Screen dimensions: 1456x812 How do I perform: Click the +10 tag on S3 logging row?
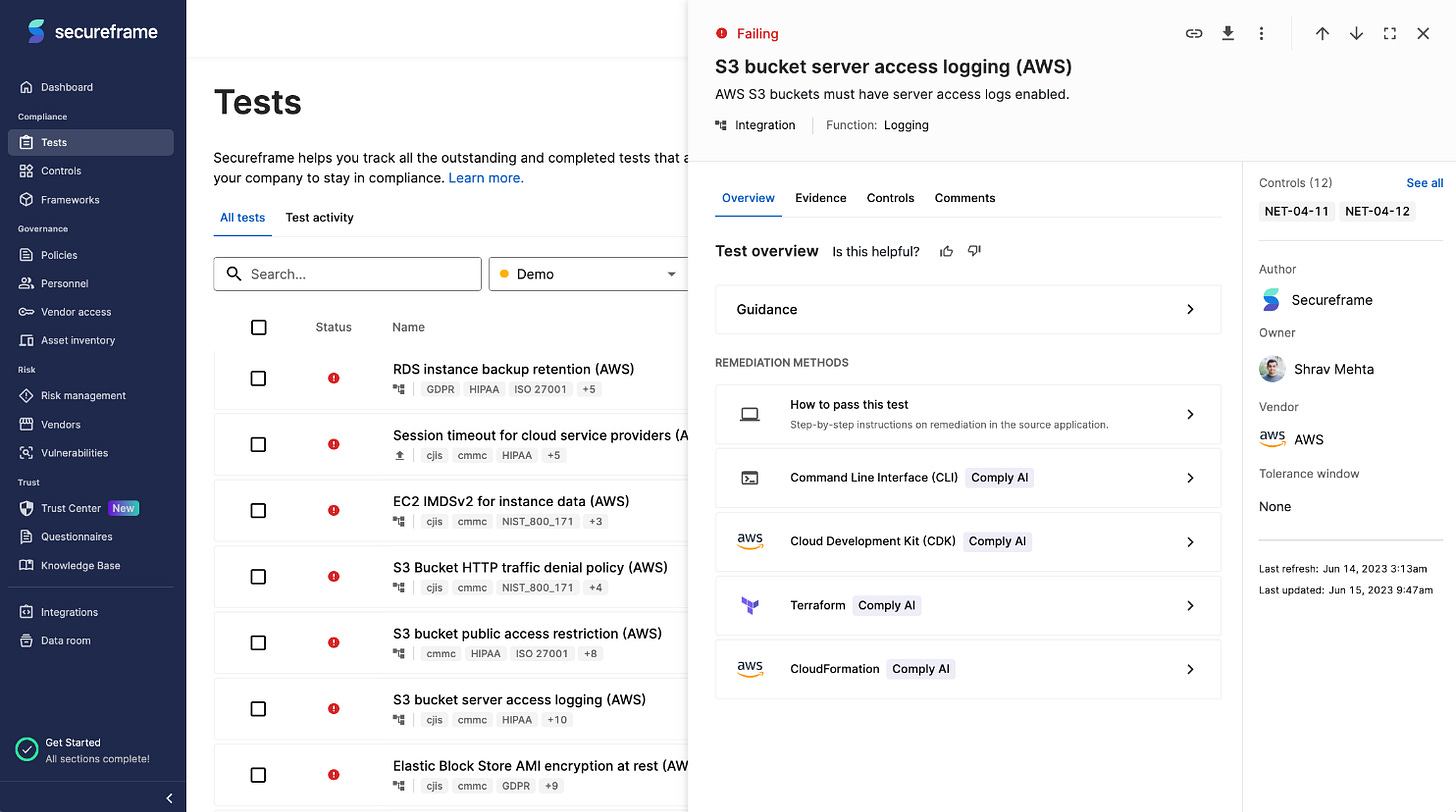[557, 720]
